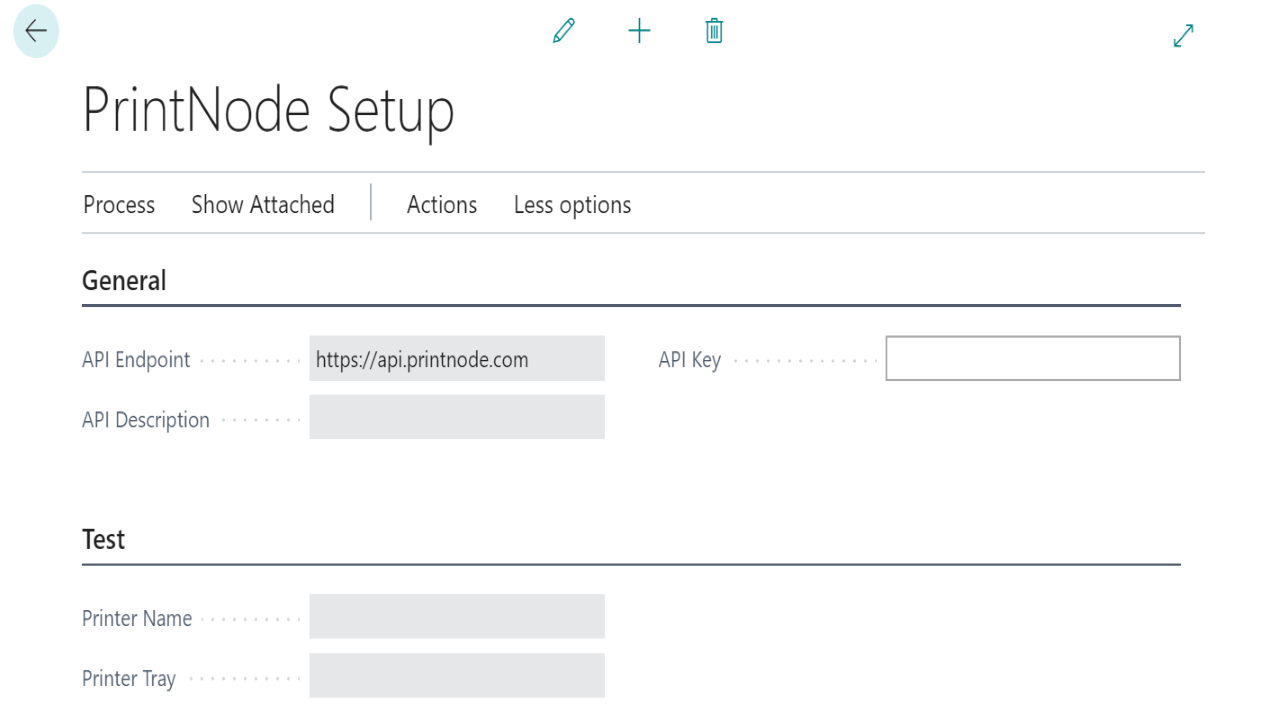This screenshot has height=720, width=1280.
Task: Focus the API Key input box
Action: coord(1033,358)
